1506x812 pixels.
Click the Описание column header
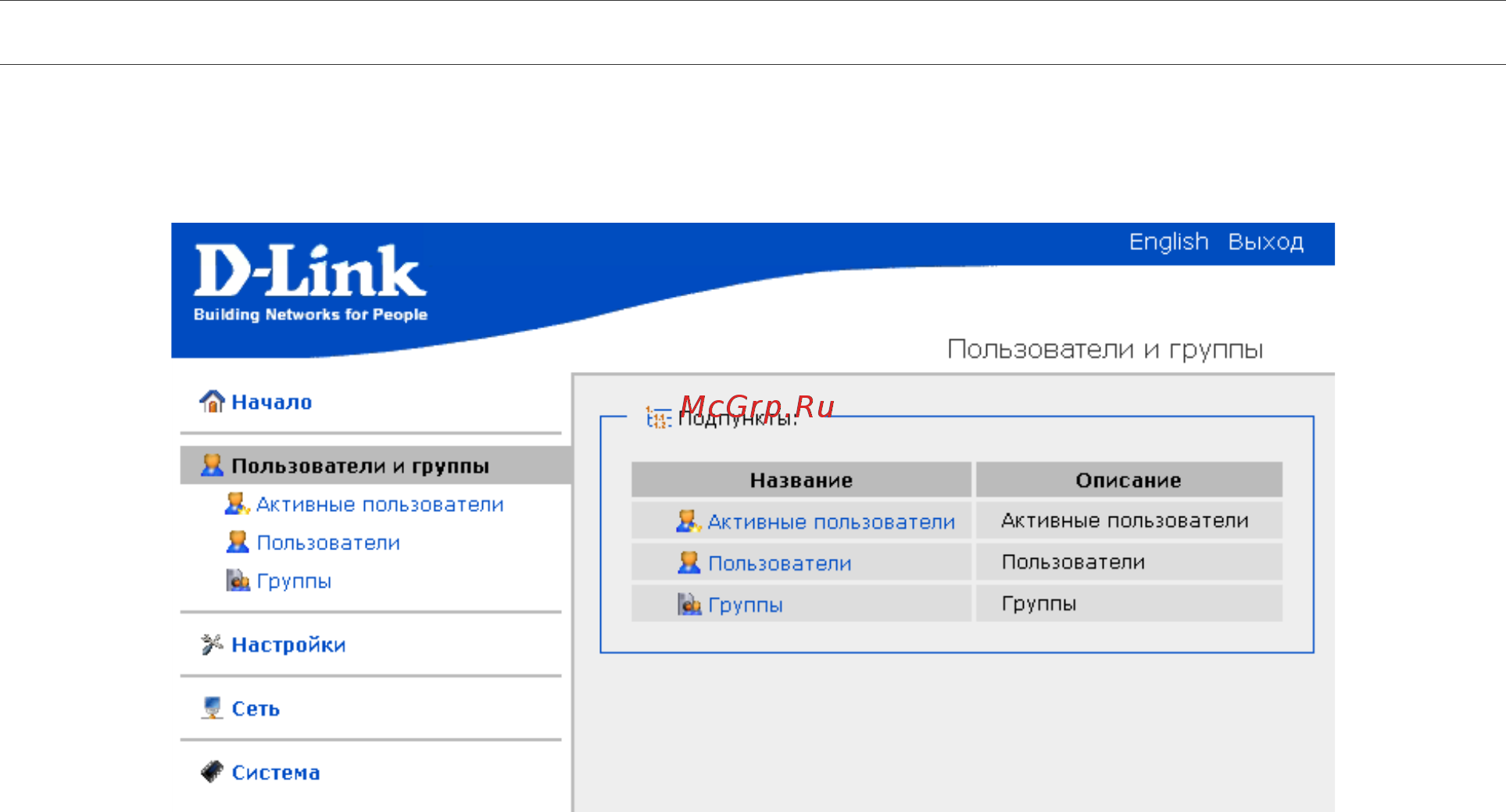(1129, 480)
